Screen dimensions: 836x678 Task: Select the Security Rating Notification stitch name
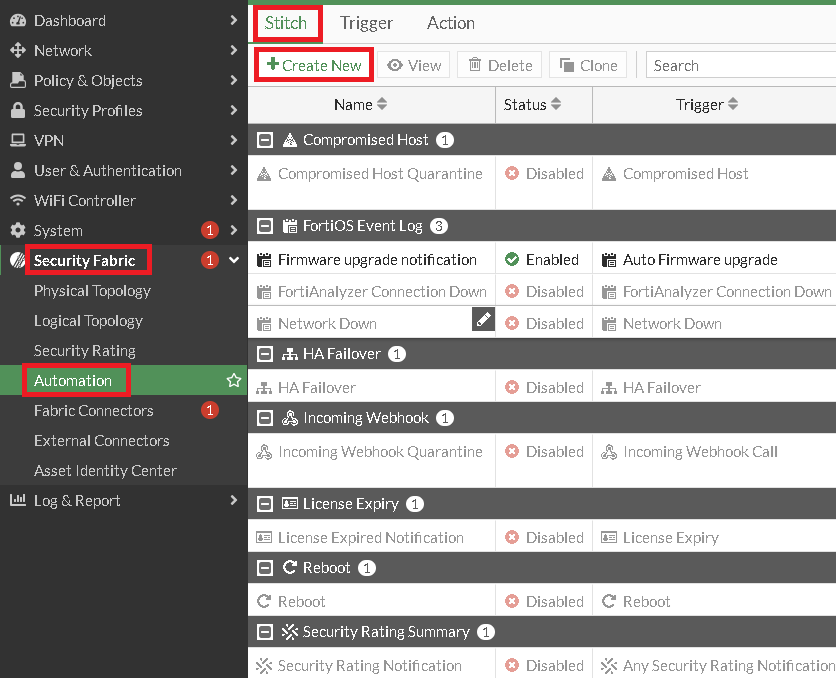pos(369,665)
